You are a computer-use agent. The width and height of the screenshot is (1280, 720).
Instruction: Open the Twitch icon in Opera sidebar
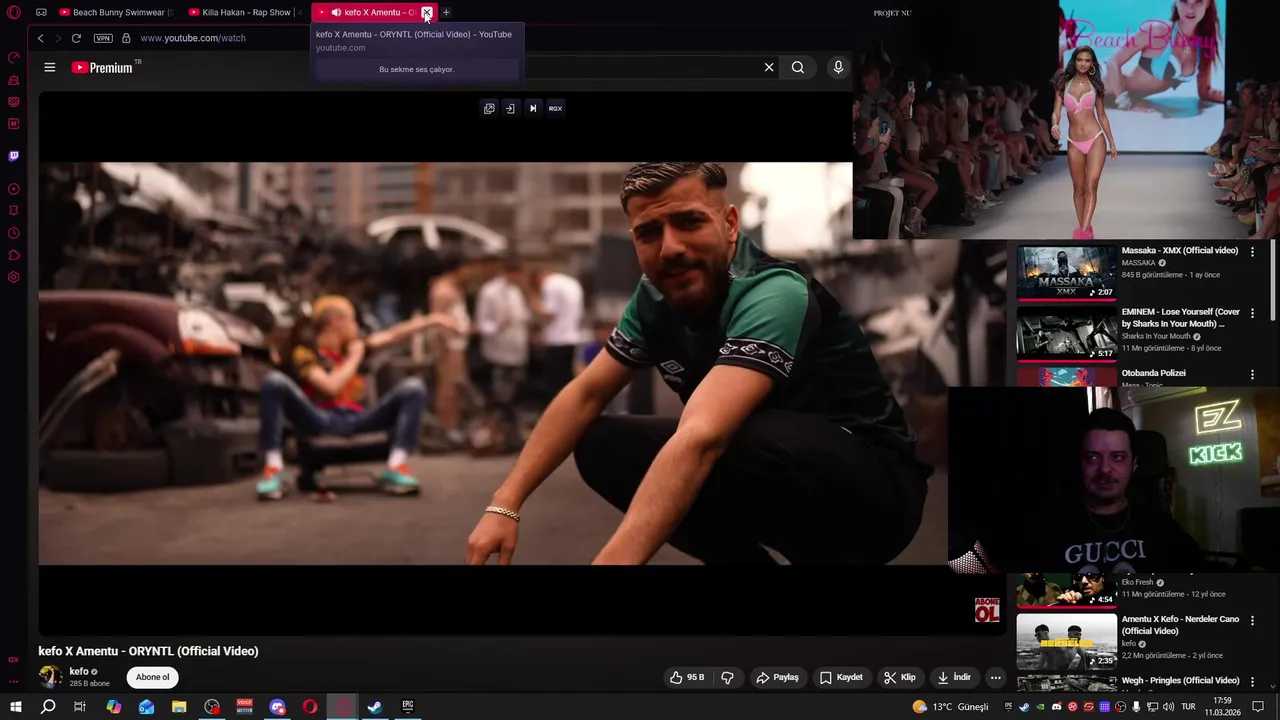tap(14, 156)
